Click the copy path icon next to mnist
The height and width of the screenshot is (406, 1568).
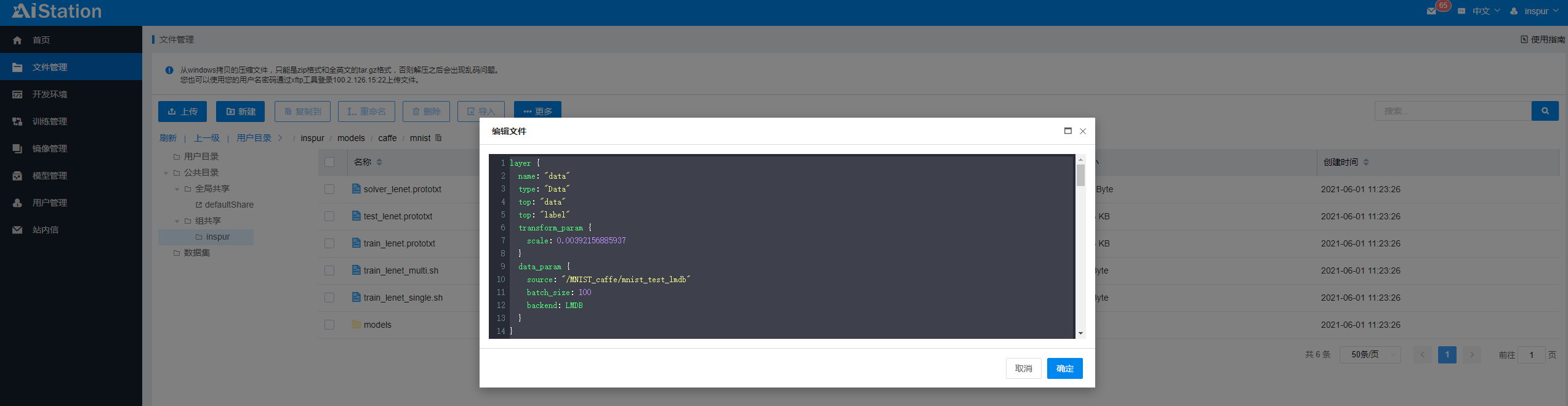(x=438, y=138)
